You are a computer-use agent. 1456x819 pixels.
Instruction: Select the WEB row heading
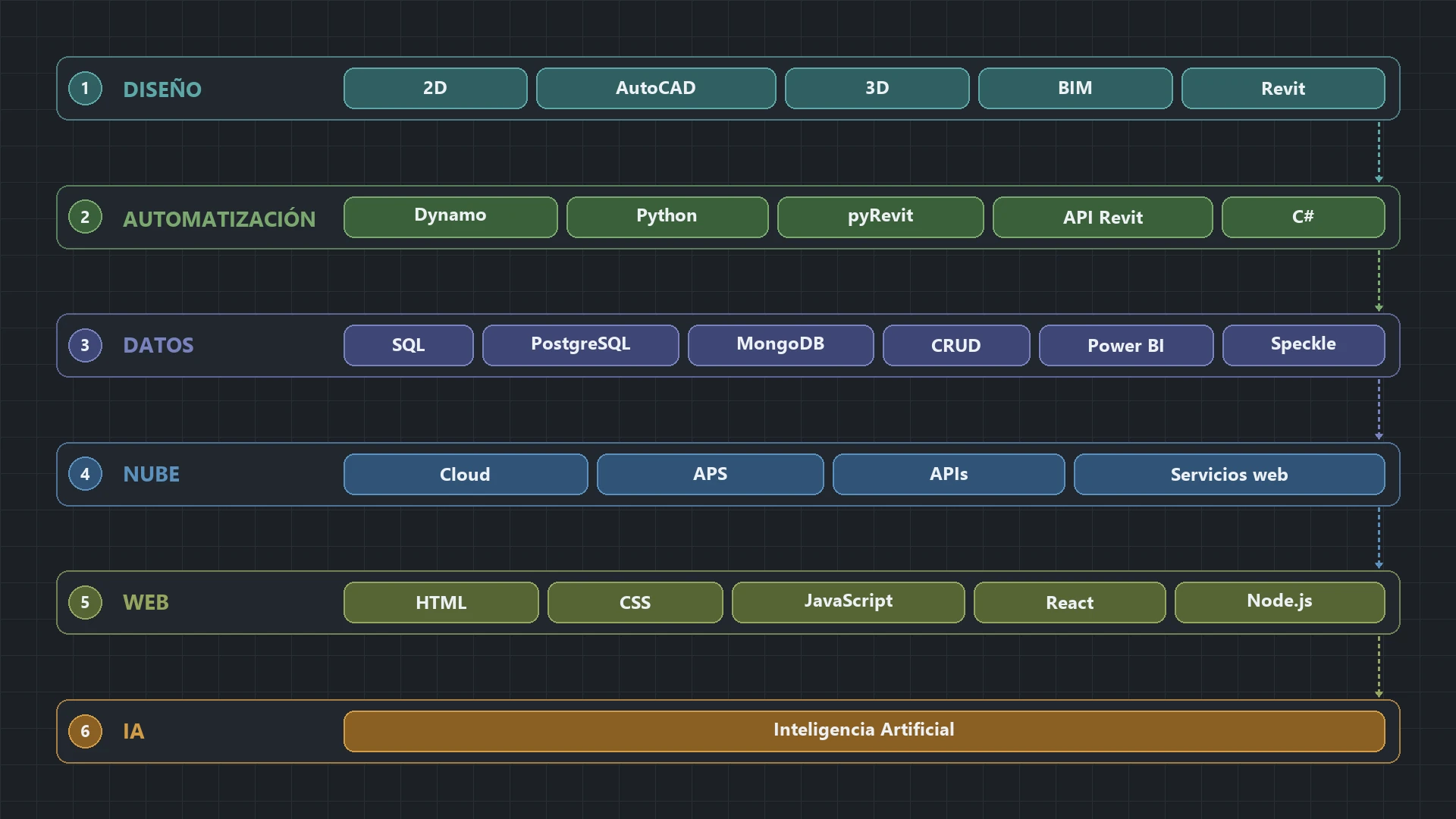click(x=146, y=603)
